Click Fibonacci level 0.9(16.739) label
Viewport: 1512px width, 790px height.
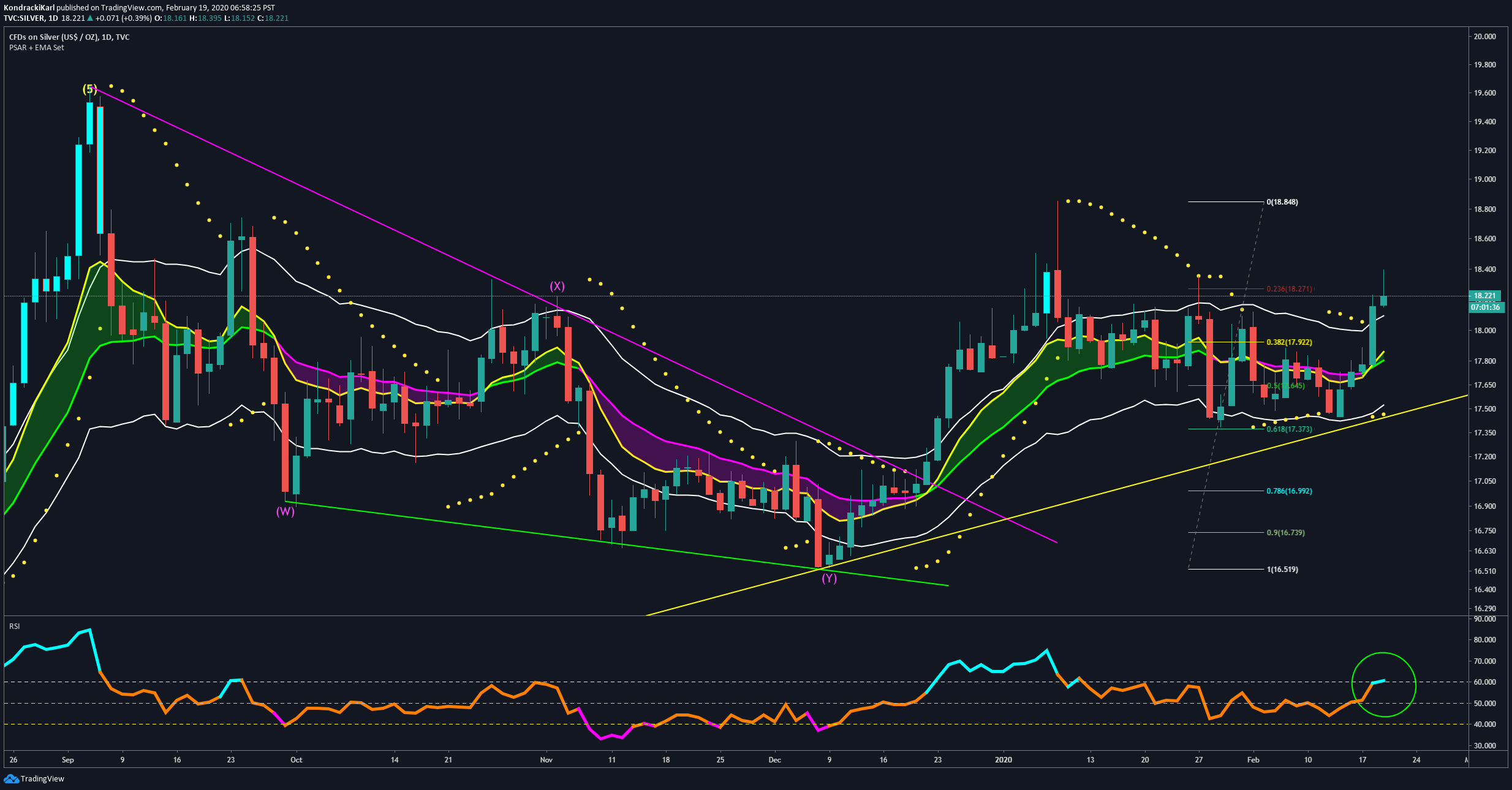pos(1286,533)
